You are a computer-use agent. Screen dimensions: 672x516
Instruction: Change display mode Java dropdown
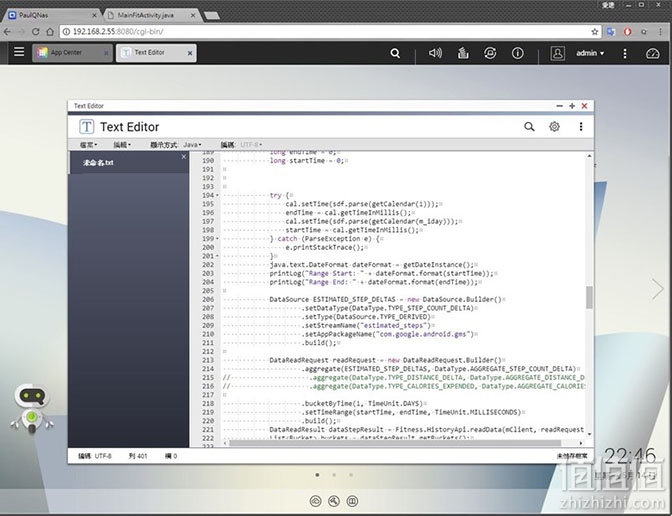click(x=192, y=145)
